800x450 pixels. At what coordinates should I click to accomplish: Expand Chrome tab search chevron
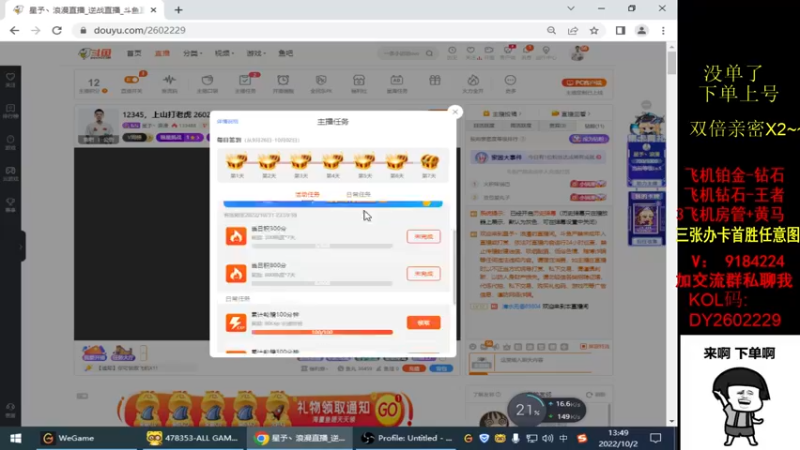tap(571, 9)
